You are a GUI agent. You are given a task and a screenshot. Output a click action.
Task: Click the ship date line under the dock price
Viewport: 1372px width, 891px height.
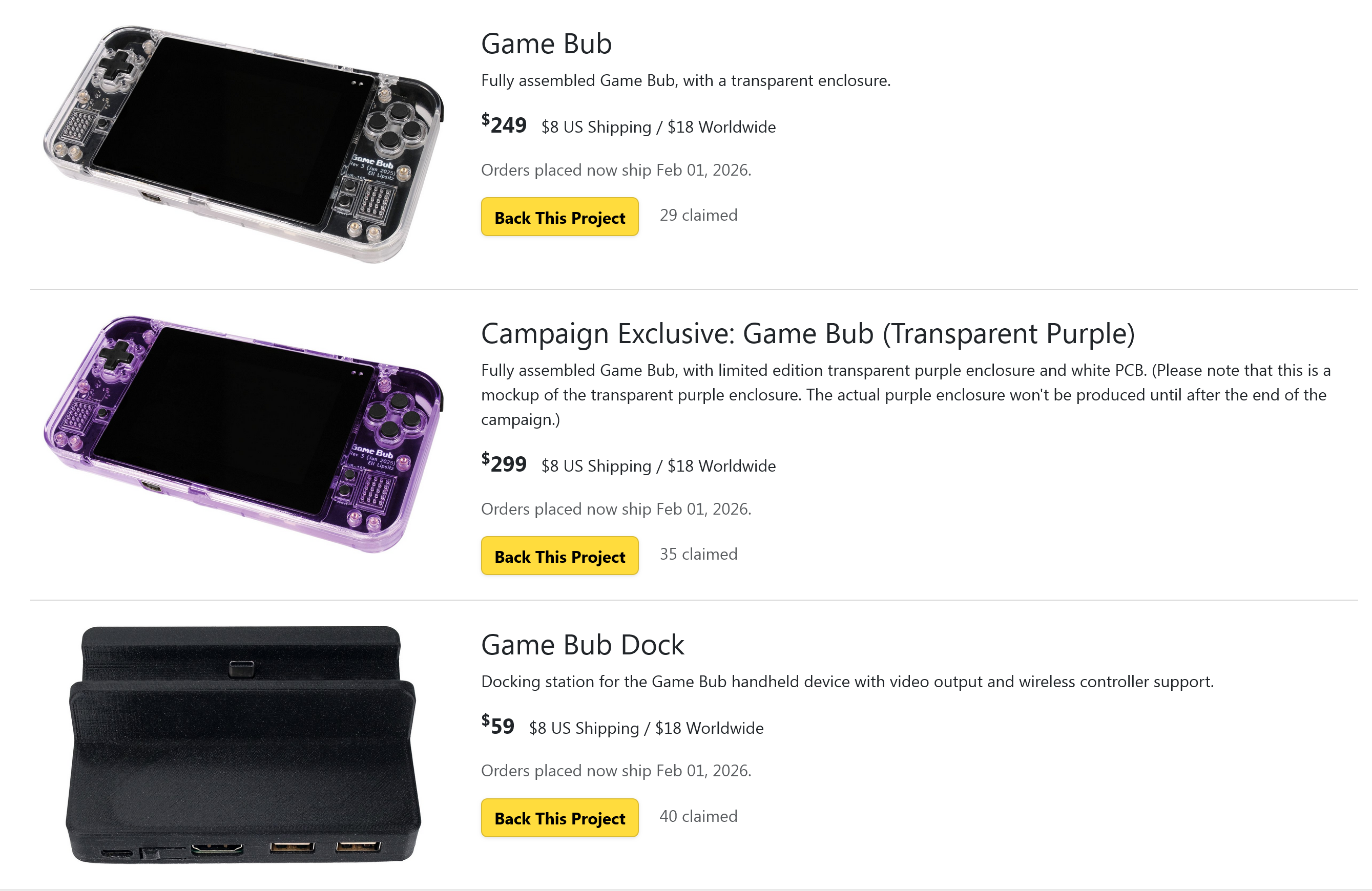(616, 771)
